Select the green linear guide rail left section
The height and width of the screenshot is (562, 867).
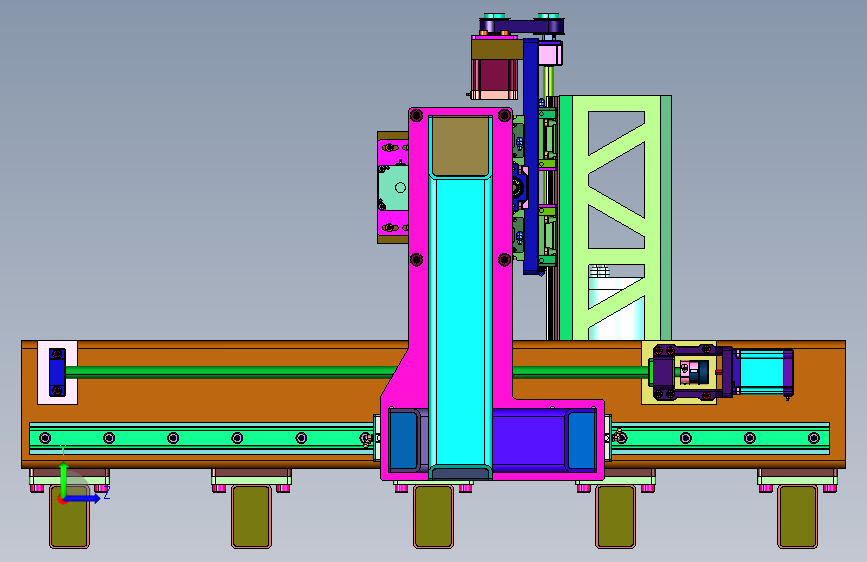coord(202,438)
